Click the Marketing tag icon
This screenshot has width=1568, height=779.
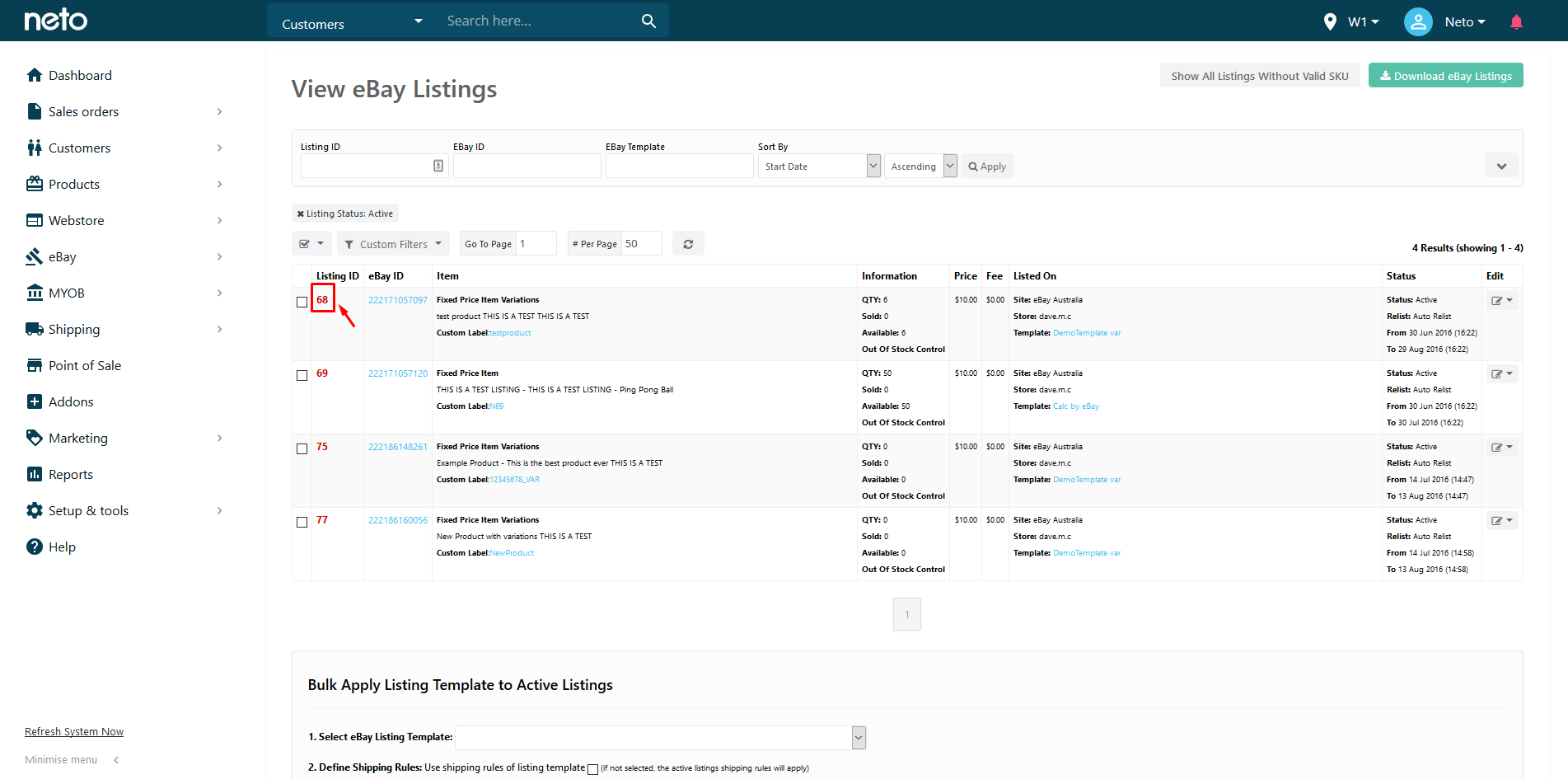pyautogui.click(x=34, y=438)
